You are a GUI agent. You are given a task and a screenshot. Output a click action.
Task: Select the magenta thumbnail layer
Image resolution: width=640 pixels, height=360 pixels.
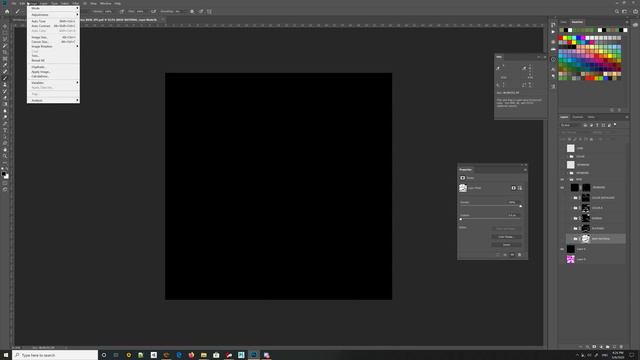pyautogui.click(x=571, y=259)
